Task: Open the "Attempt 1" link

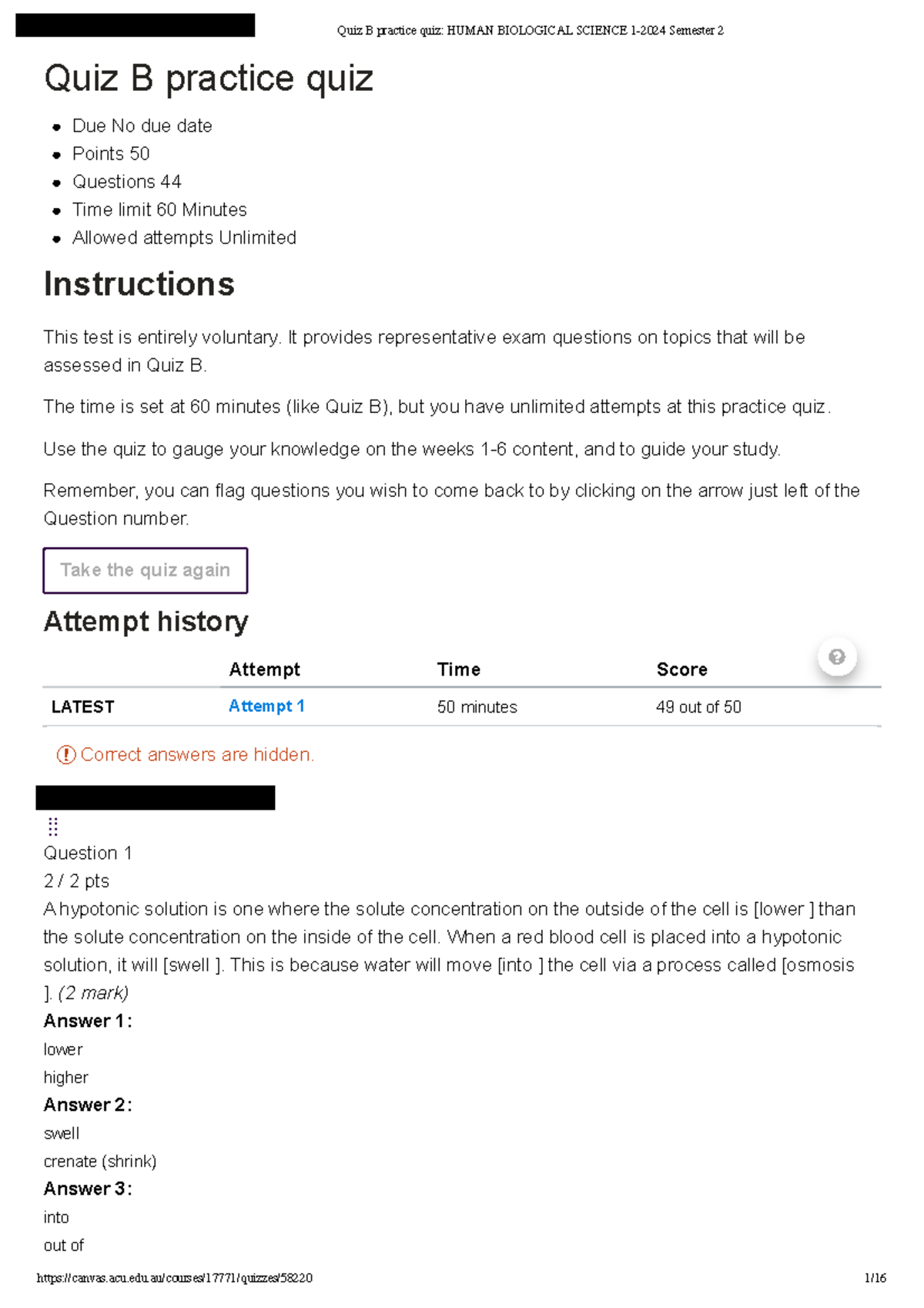Action: coord(266,706)
